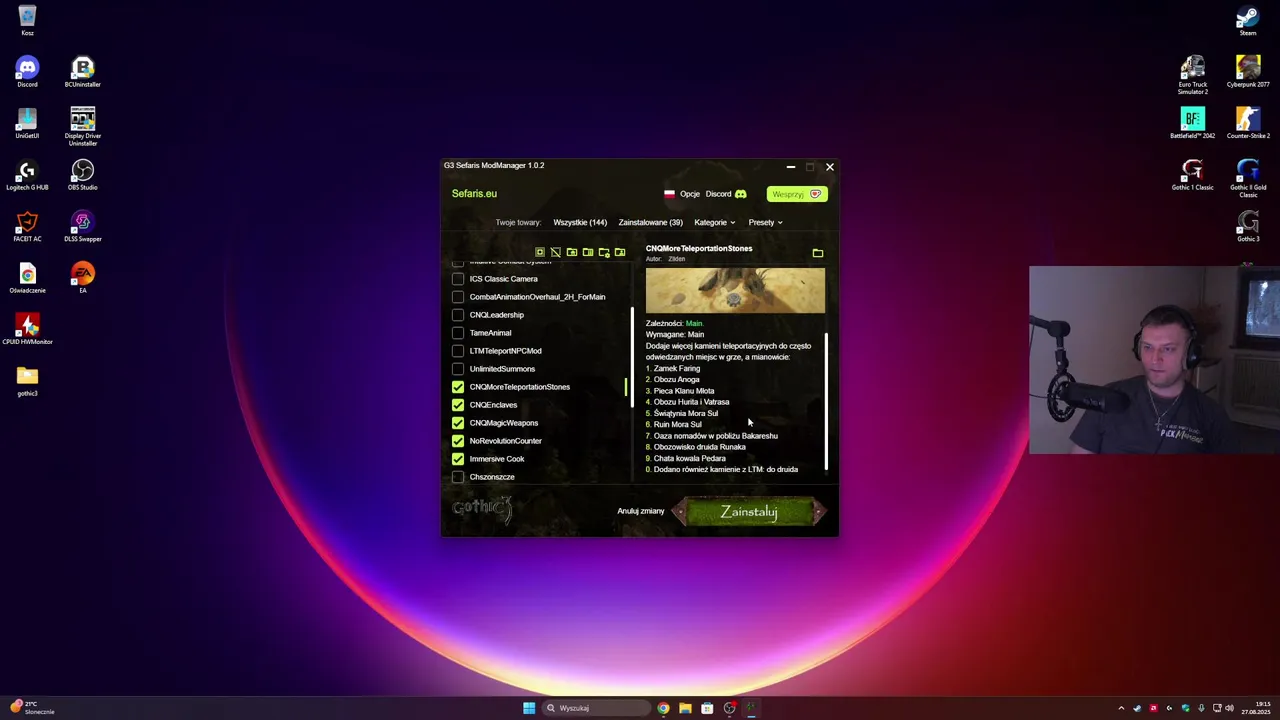
Task: Click the deselect-all mods toolbar icon
Action: tap(556, 252)
